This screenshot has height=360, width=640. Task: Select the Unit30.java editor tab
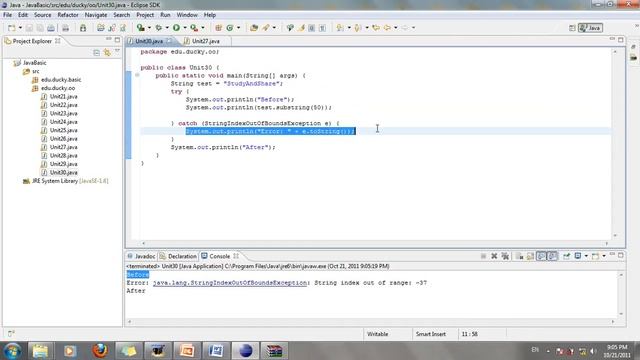pos(149,41)
